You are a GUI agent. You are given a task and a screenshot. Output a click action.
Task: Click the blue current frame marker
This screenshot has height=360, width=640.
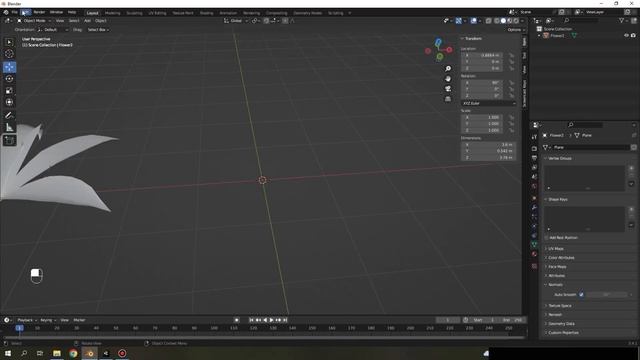click(19, 328)
